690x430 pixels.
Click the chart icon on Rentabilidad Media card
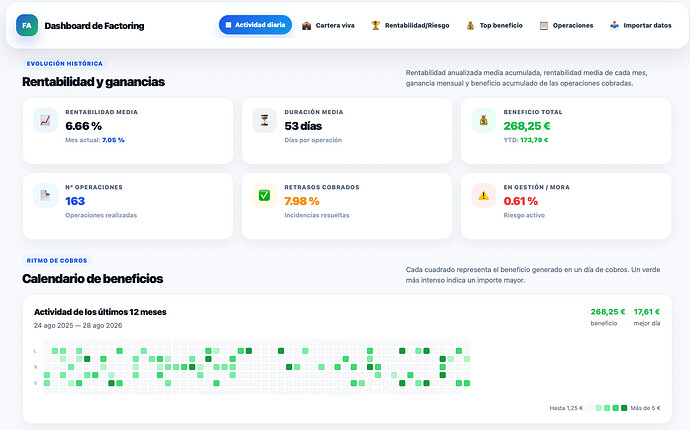click(x=45, y=120)
